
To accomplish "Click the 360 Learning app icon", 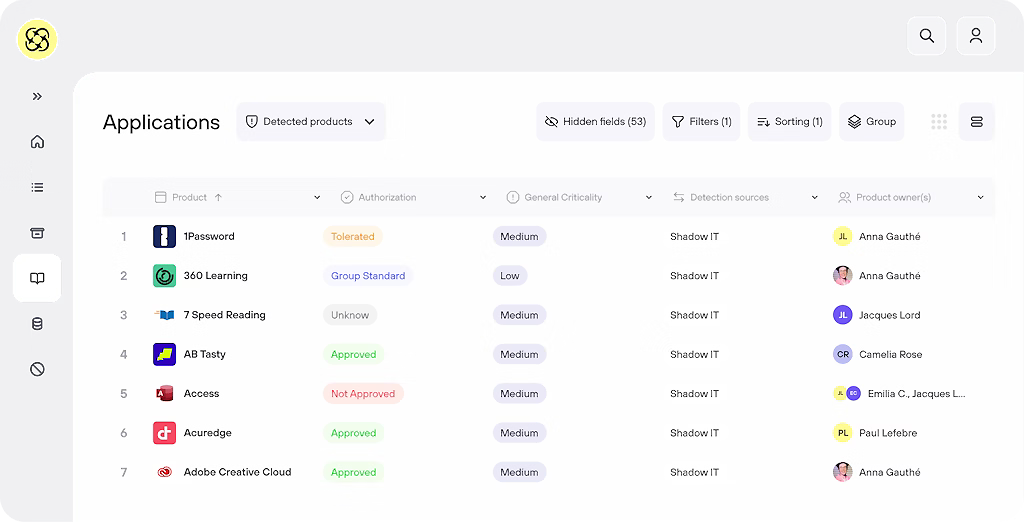I will coord(165,276).
